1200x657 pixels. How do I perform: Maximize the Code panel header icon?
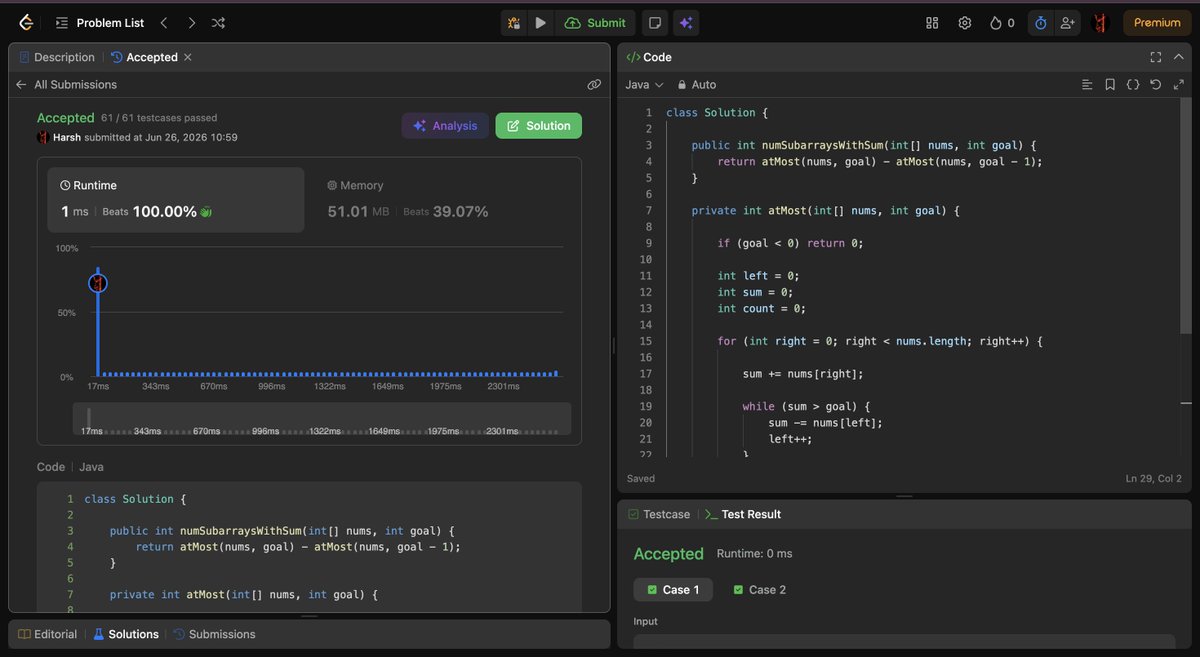[x=1156, y=57]
